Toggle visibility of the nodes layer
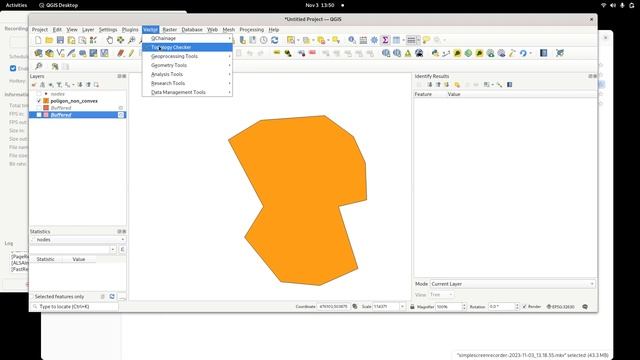Image resolution: width=640 pixels, height=360 pixels. click(39, 94)
